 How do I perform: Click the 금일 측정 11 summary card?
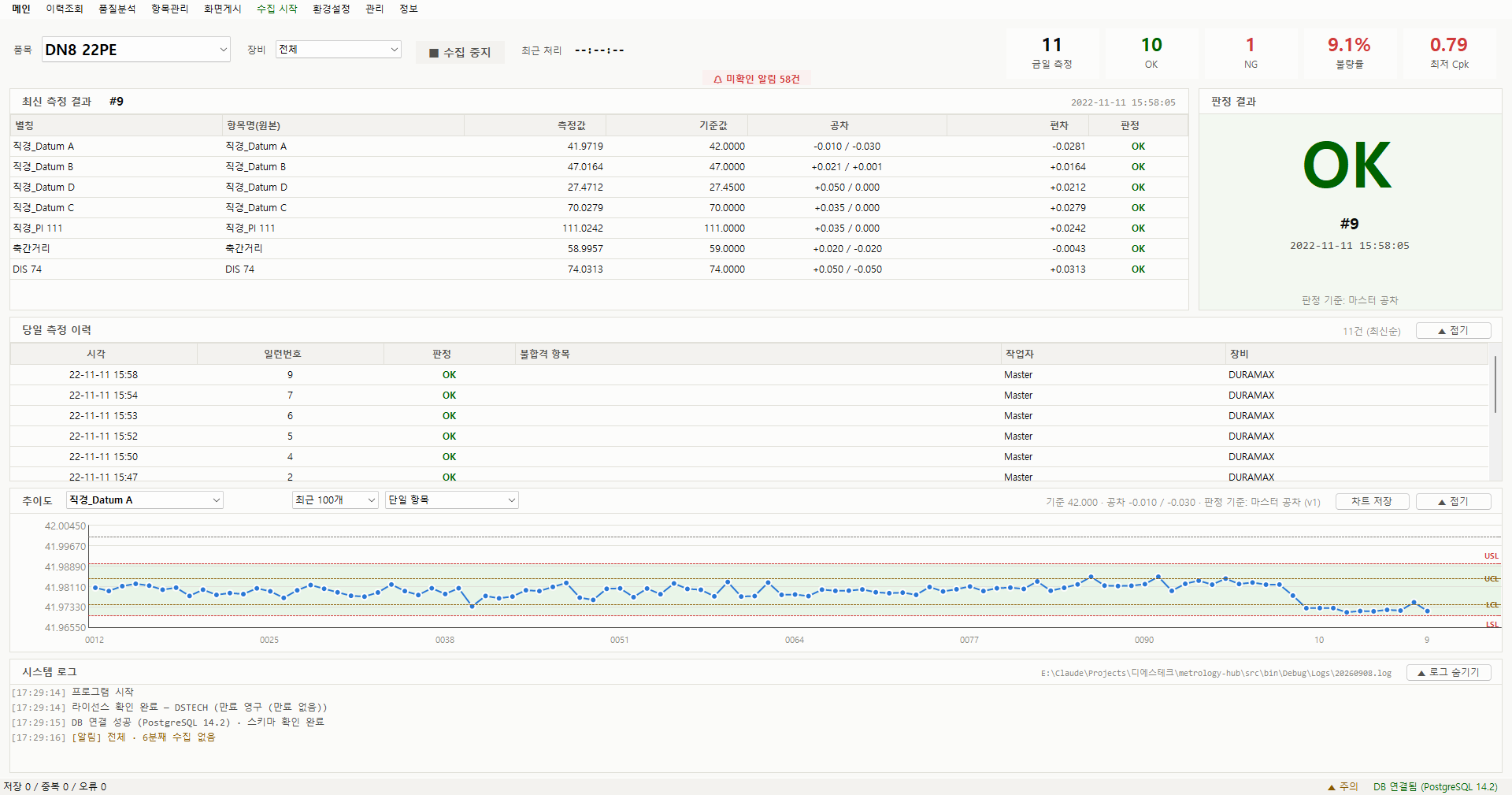click(1052, 53)
